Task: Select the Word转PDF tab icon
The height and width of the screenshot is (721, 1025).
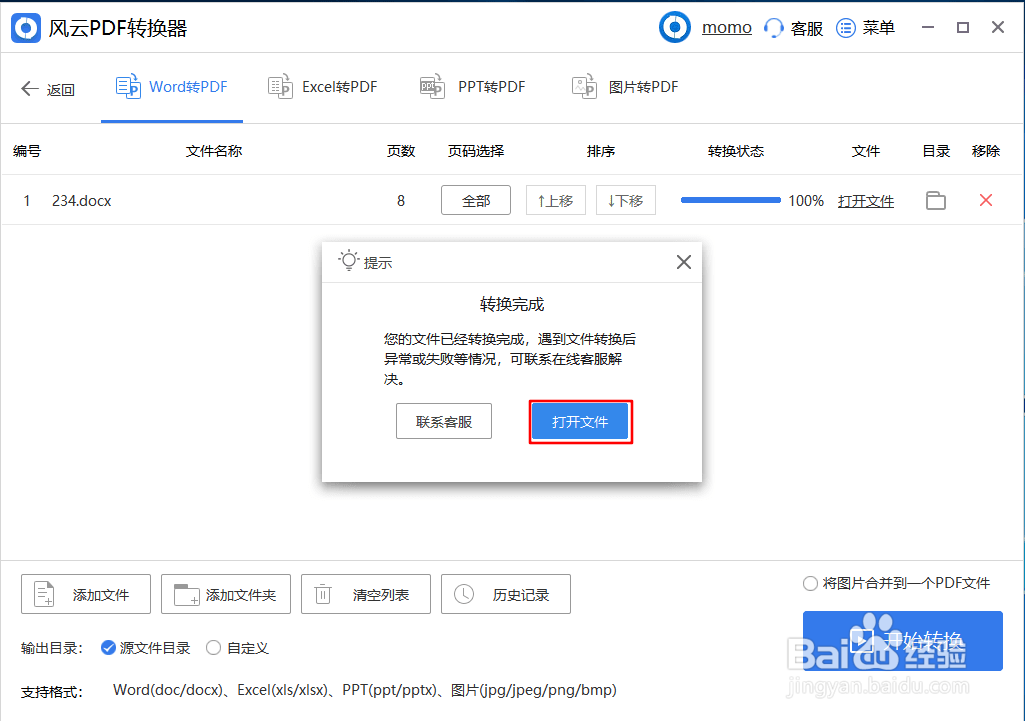Action: (x=128, y=86)
